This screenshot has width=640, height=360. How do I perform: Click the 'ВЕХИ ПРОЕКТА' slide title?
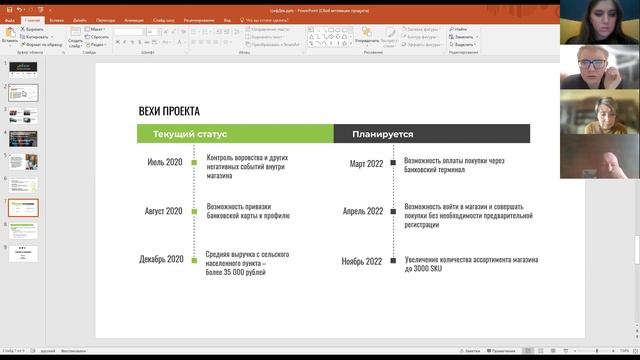coord(169,111)
